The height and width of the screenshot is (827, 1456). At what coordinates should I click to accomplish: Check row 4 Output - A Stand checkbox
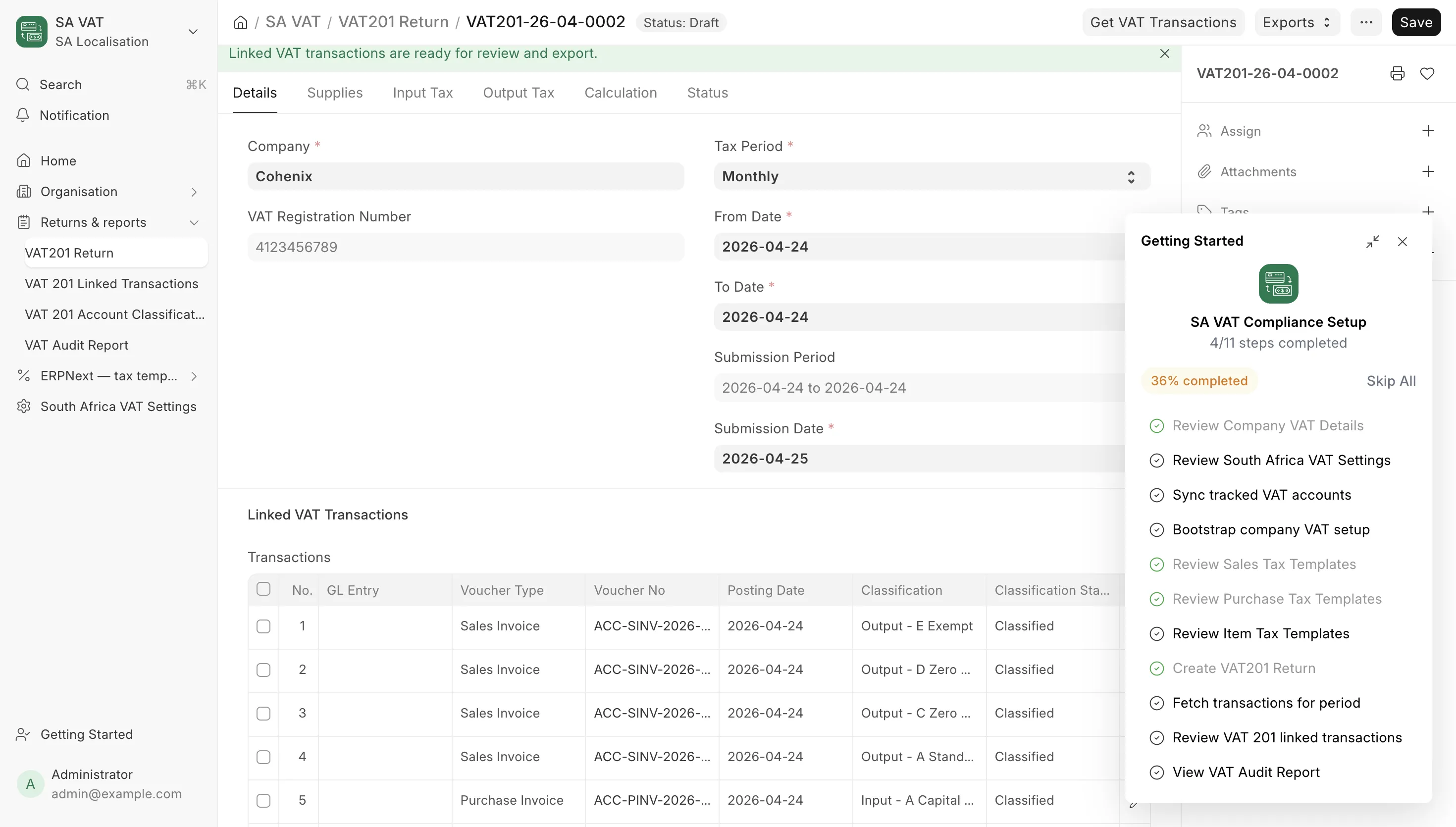pos(263,757)
